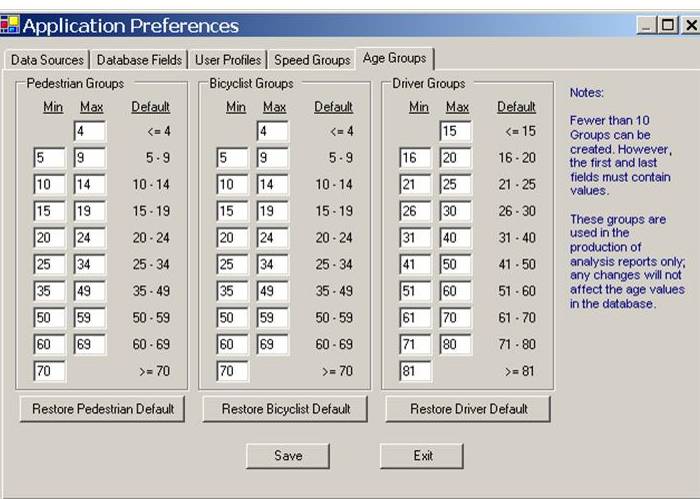Go to the Speed Groups tab
The width and height of the screenshot is (700, 499).
312,60
